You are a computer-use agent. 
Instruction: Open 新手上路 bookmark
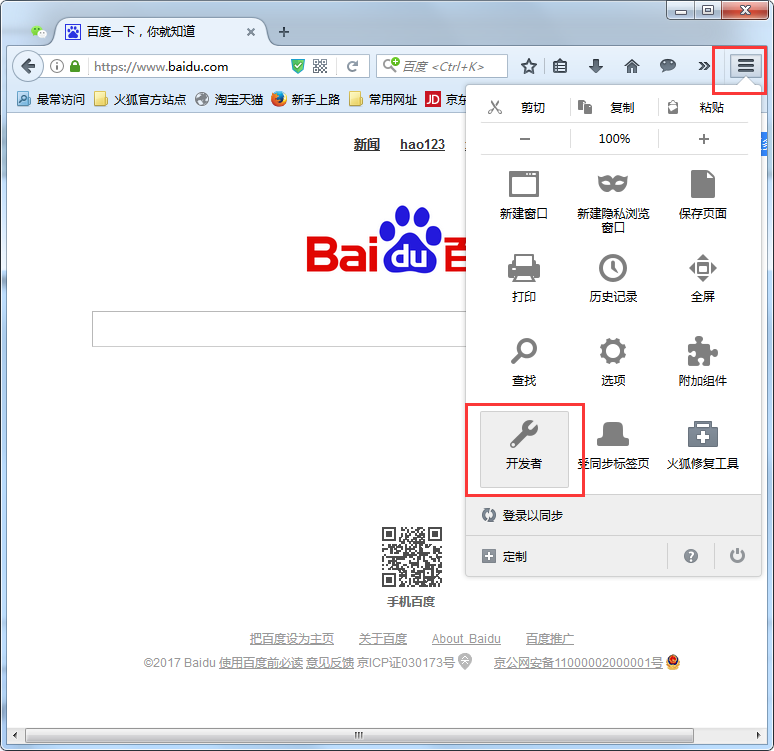pos(306,99)
